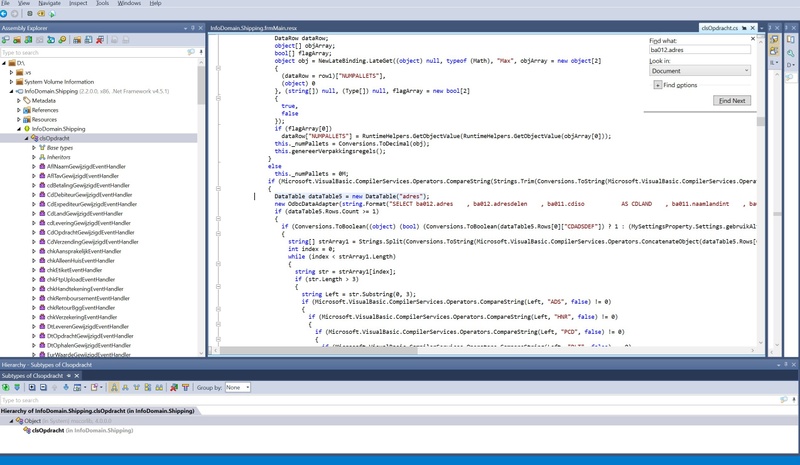This screenshot has height=465, width=800.
Task: Click the Assembly Explorer vertical scrollbar
Action: [x=201, y=84]
